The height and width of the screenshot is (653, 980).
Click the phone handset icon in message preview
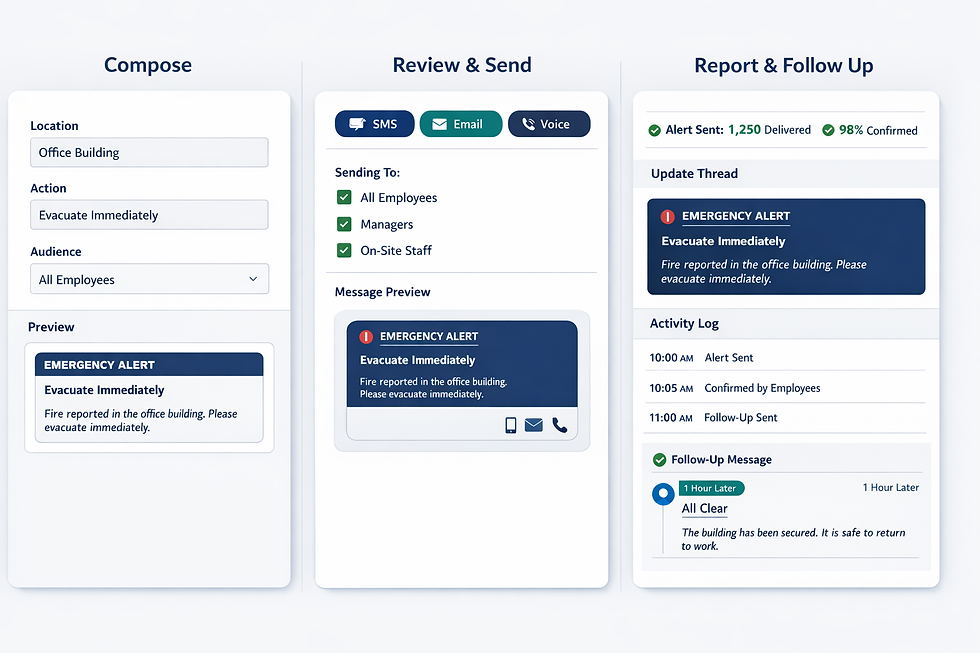tap(560, 425)
